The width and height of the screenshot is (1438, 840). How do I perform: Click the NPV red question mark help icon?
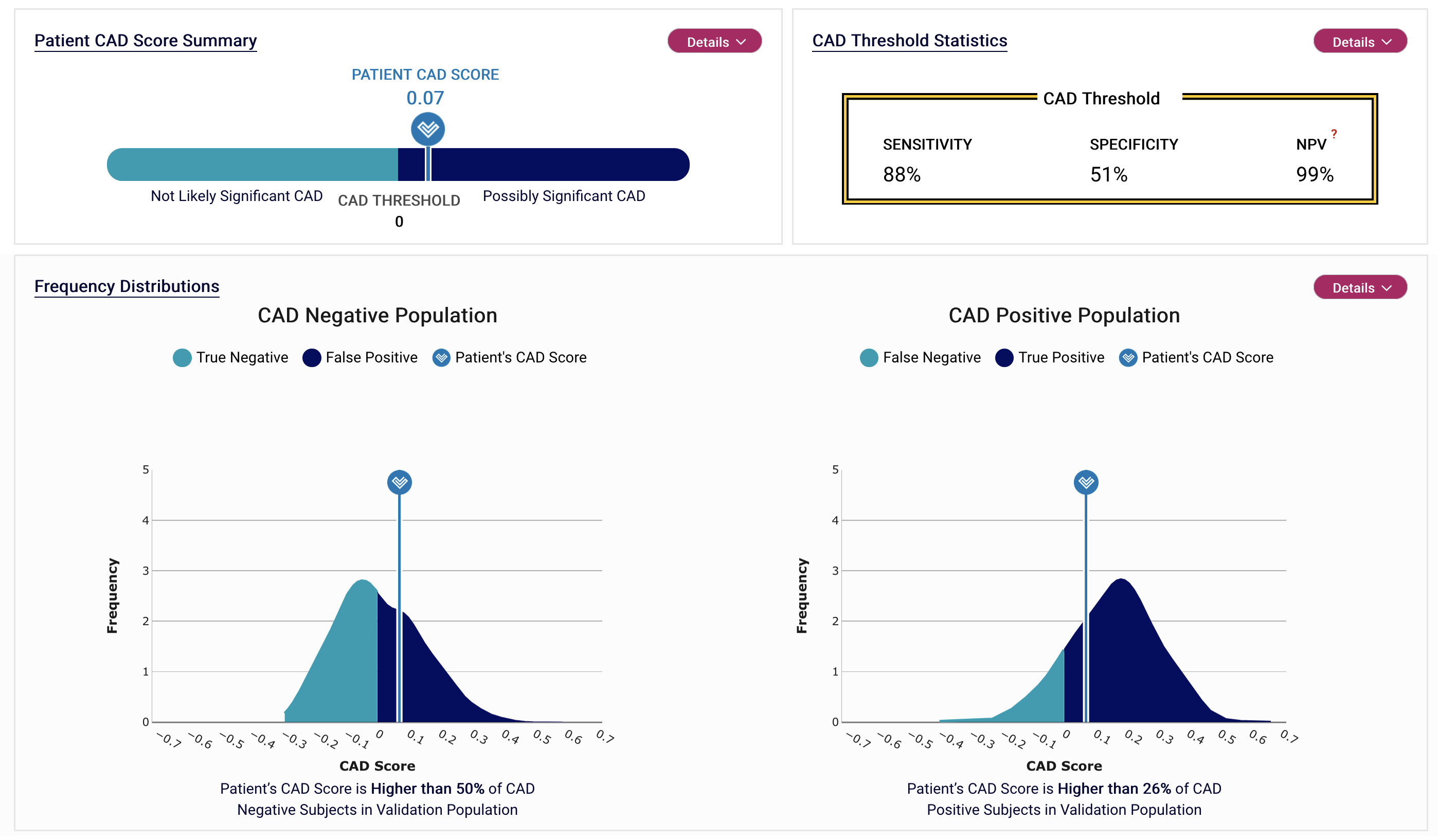point(1334,134)
